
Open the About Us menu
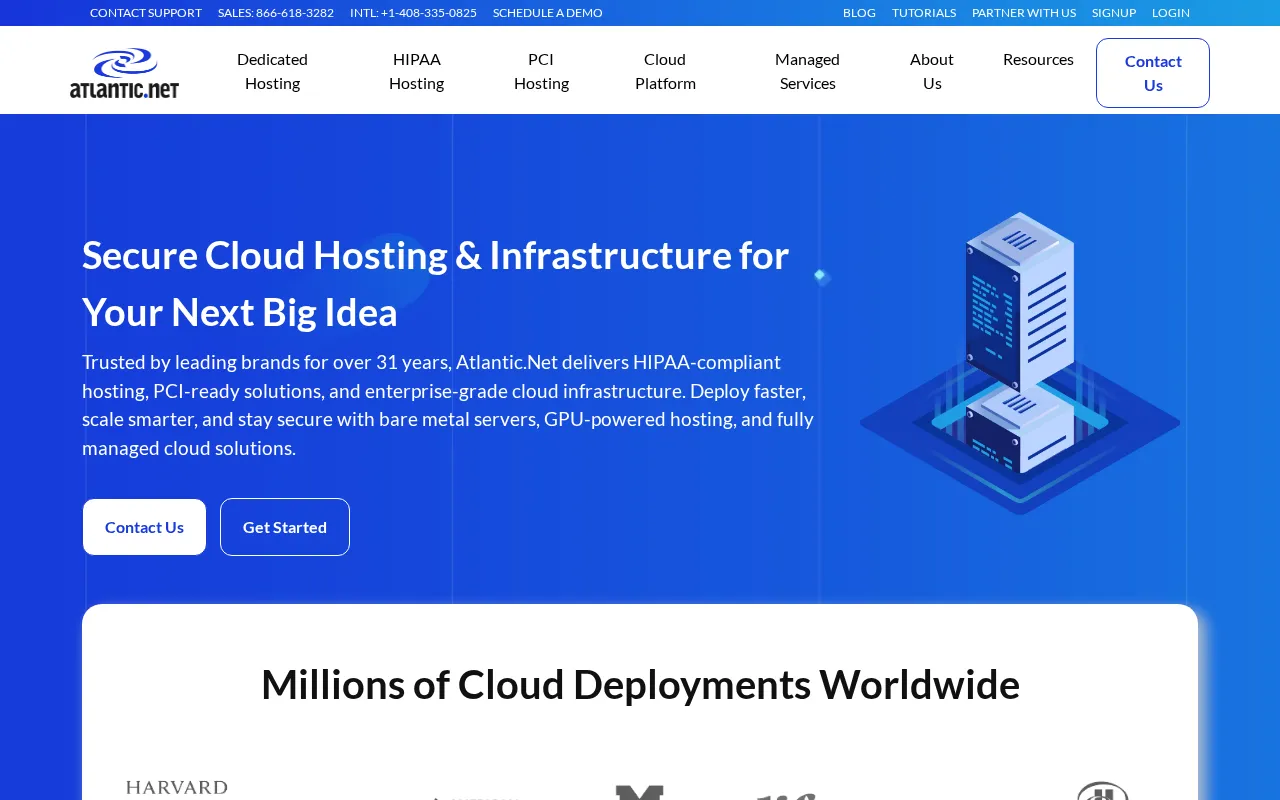tap(932, 71)
